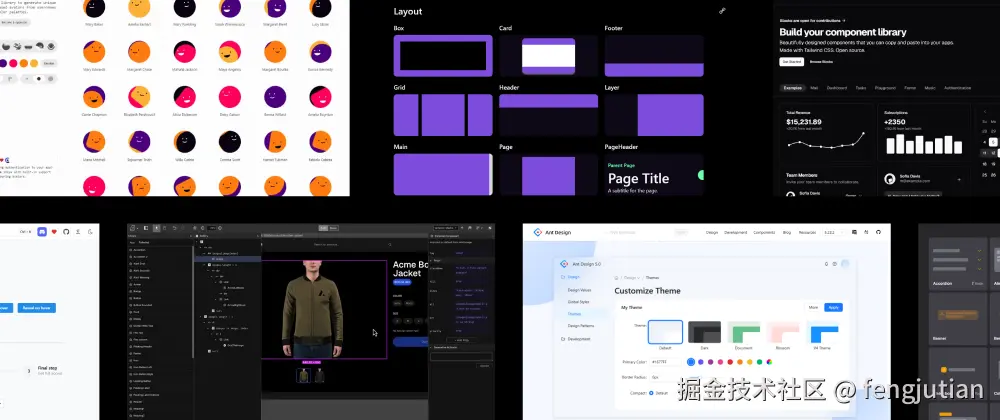Select the Mary Edwards avatar
1000x420 pixels.
tap(94, 52)
